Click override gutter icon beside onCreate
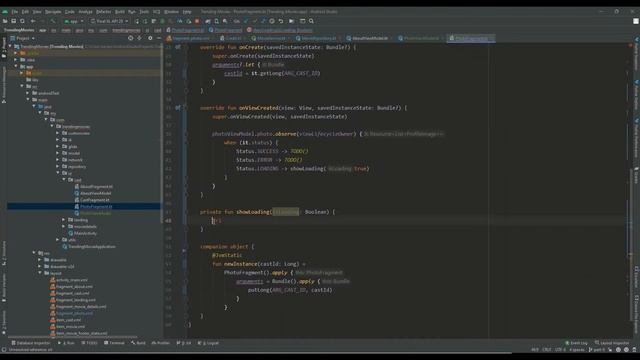640x360 pixels. point(178,47)
